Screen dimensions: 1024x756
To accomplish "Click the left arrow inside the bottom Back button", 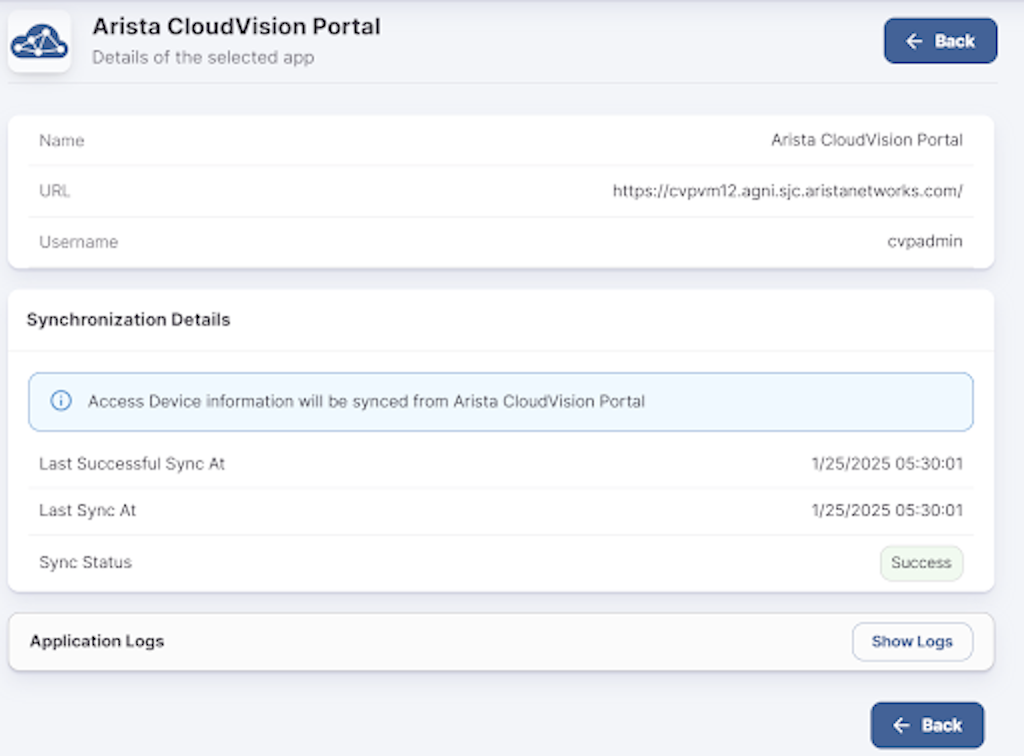I will click(900, 725).
